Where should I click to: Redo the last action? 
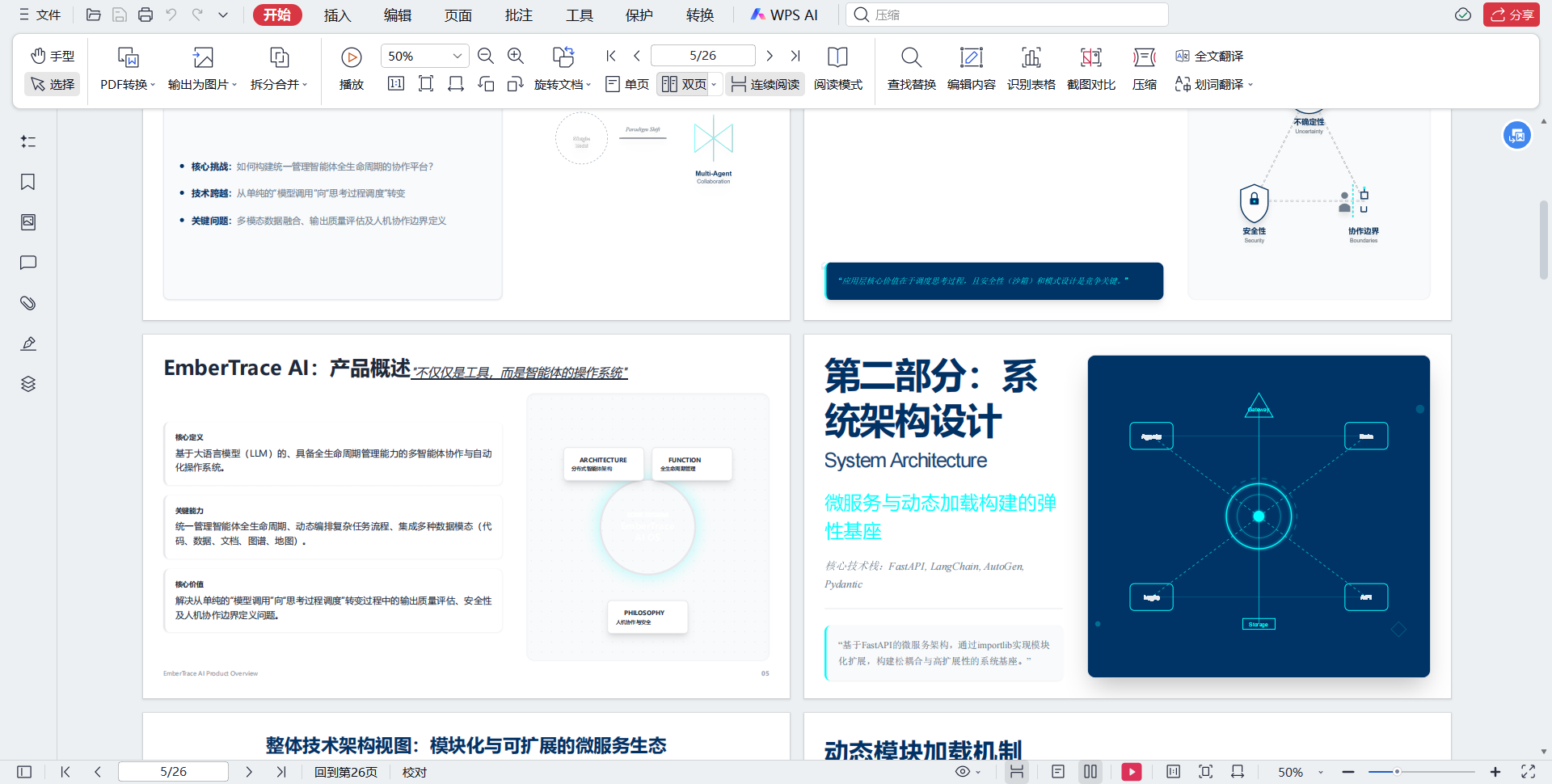[x=197, y=15]
